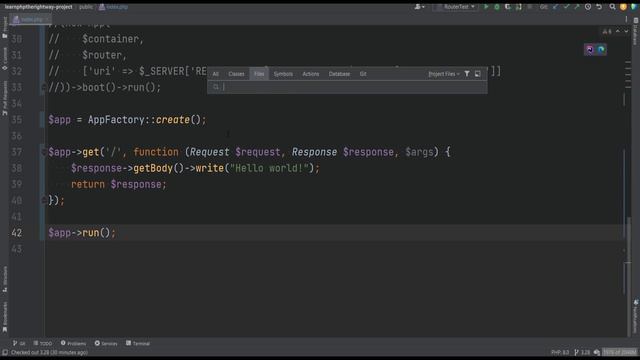Open the Git tool window tab at the bottom
640x360 pixels.
[19, 343]
